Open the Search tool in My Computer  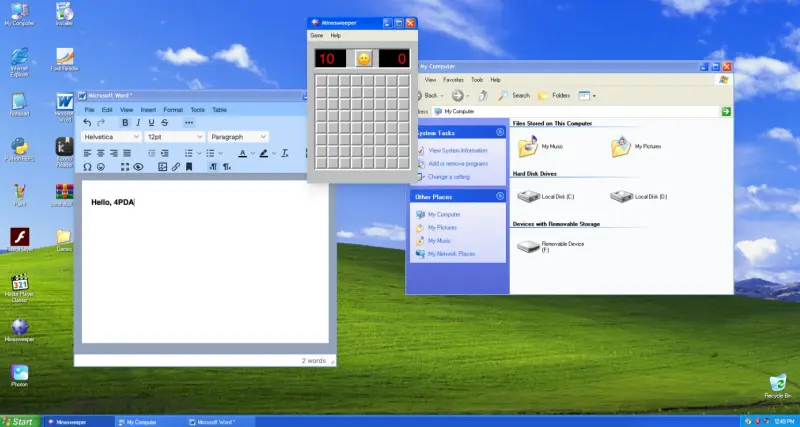[x=515, y=96]
